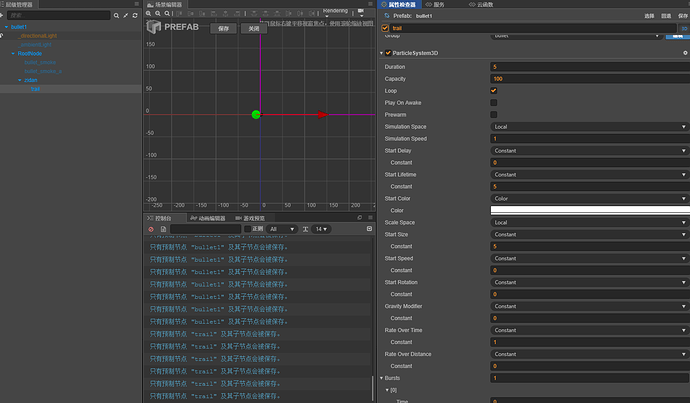Open the Start Size mode dropdown
The height and width of the screenshot is (403, 690).
click(x=589, y=234)
